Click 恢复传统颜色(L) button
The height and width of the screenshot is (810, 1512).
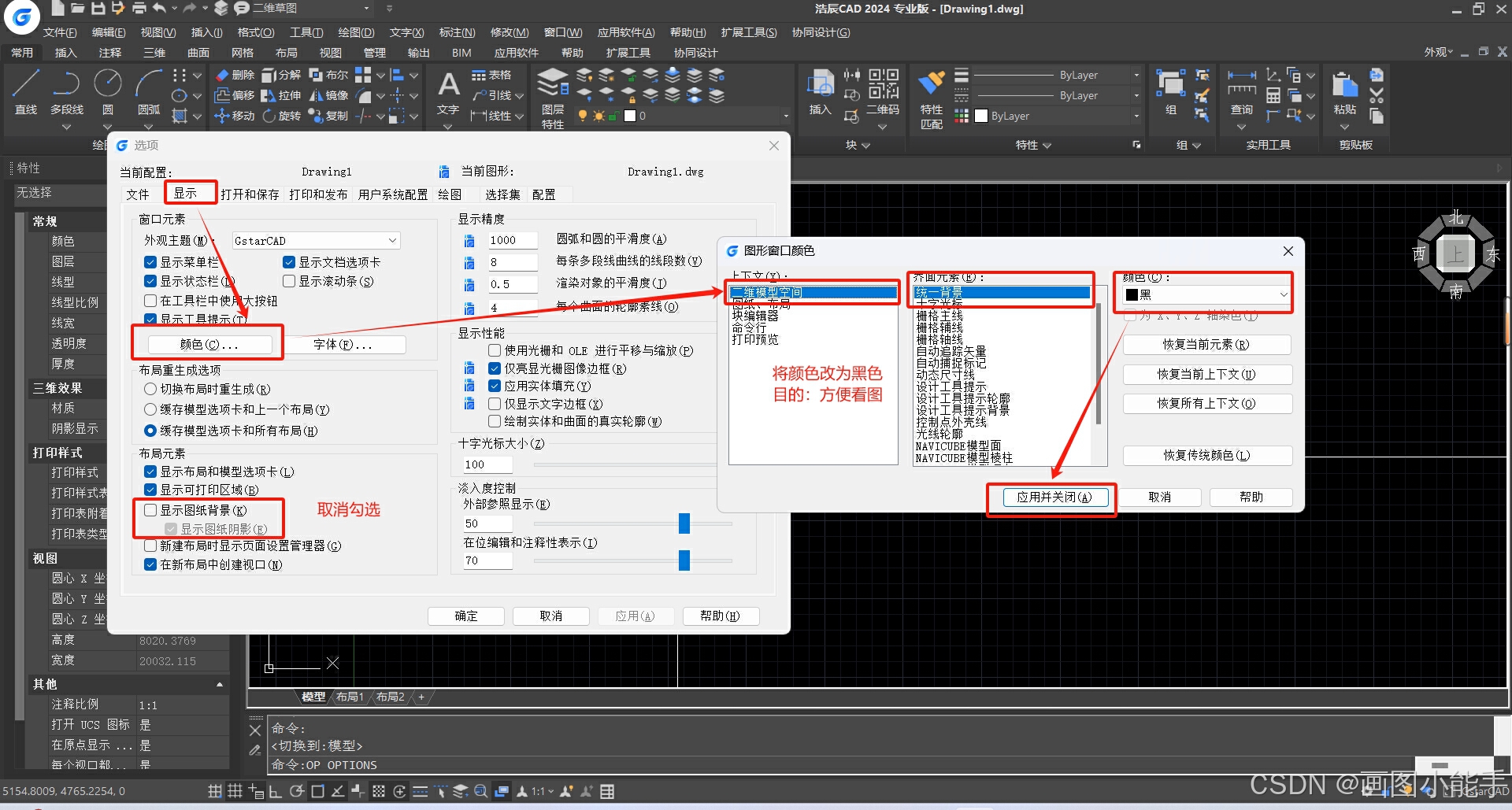[1206, 455]
